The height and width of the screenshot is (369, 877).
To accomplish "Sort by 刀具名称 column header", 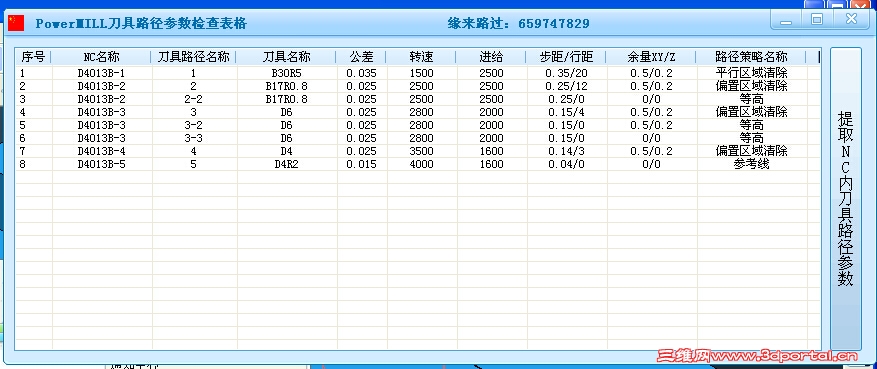I will [x=286, y=56].
